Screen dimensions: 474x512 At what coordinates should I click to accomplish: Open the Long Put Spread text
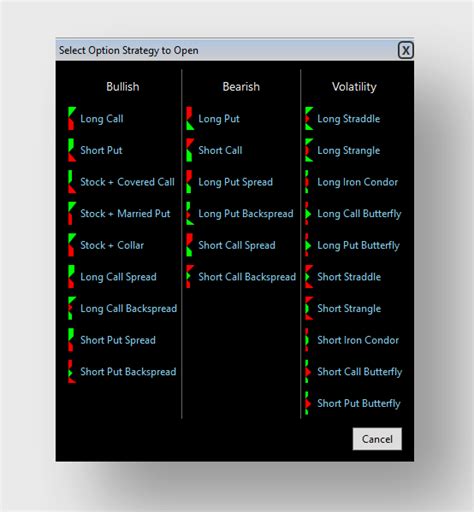236,182
